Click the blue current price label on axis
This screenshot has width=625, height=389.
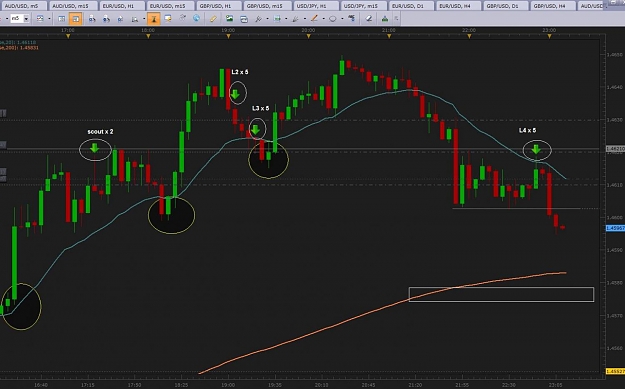coord(615,228)
